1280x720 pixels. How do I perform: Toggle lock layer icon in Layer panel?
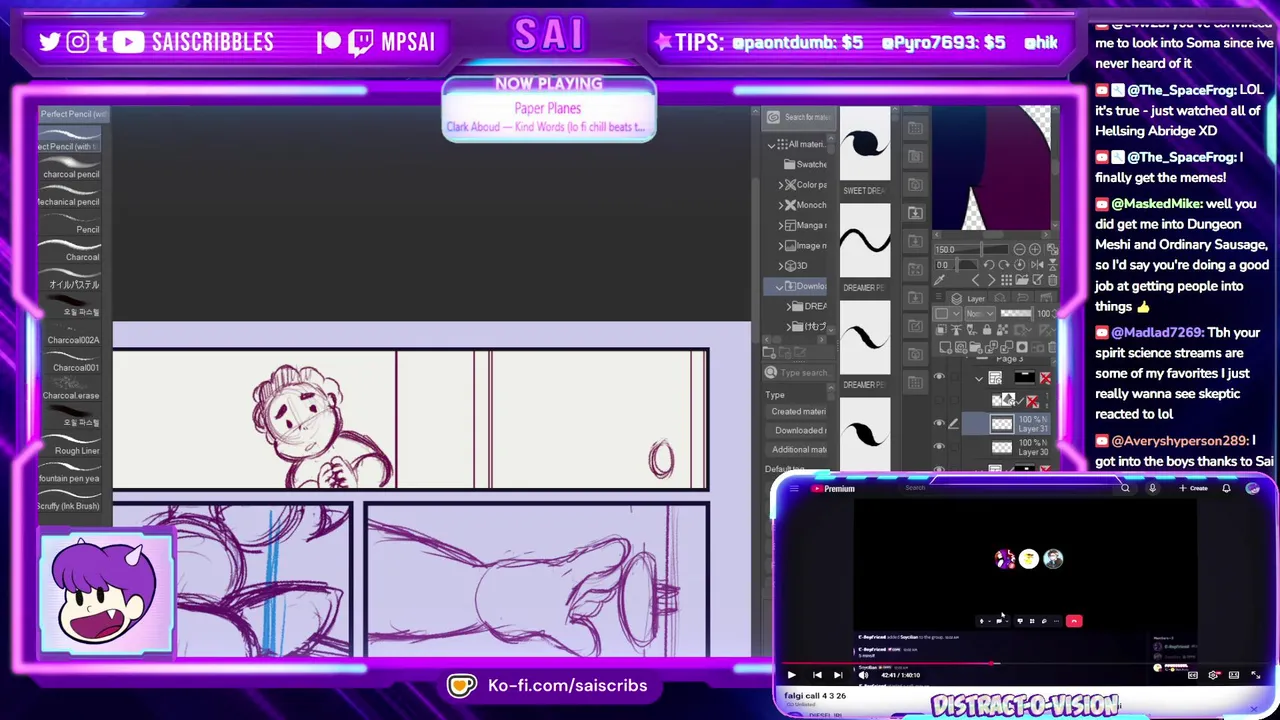986,330
